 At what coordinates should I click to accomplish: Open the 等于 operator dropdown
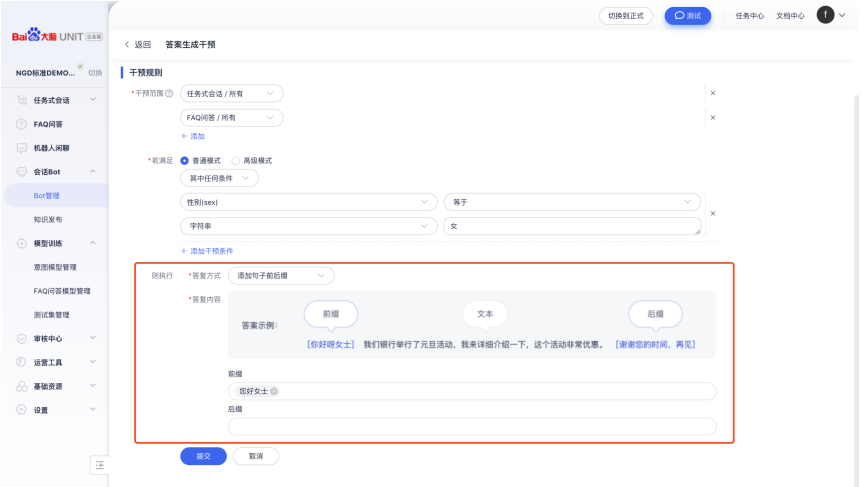click(x=572, y=202)
